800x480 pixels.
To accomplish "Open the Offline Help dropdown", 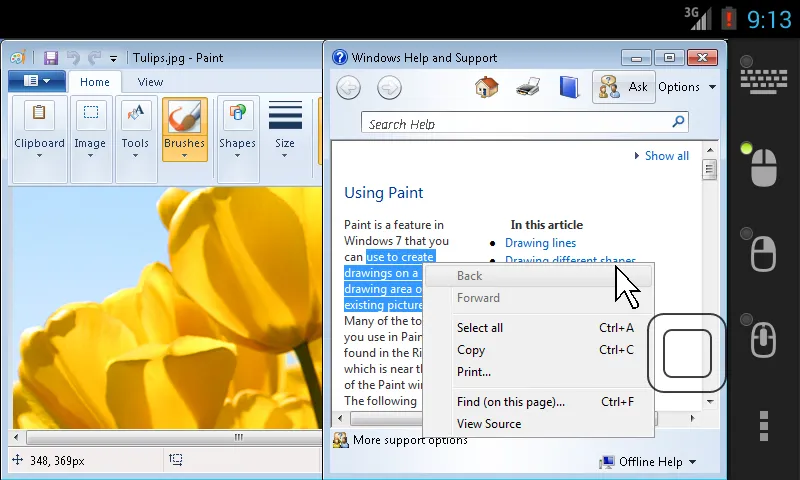I will (648, 462).
